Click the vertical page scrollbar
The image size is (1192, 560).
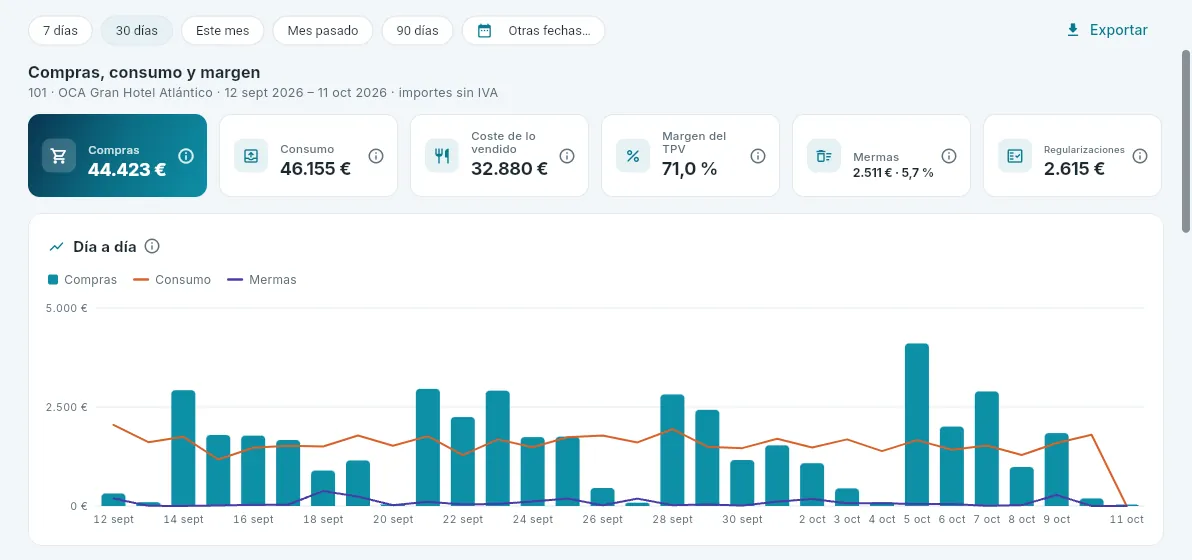click(x=1186, y=141)
